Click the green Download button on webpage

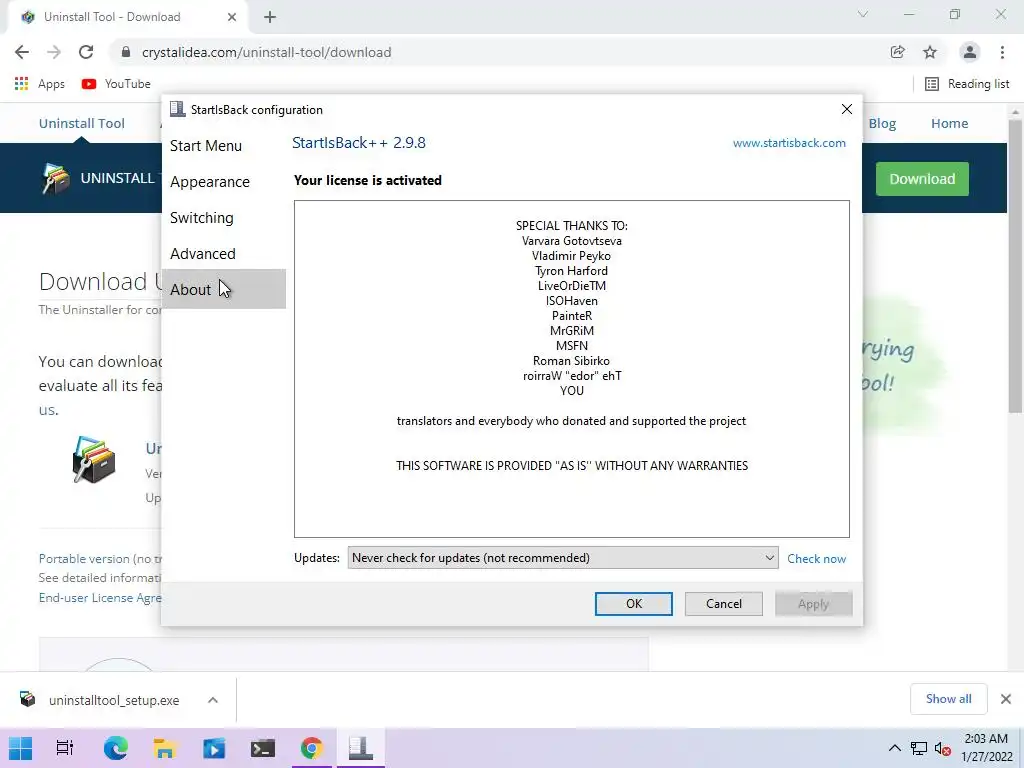(922, 179)
